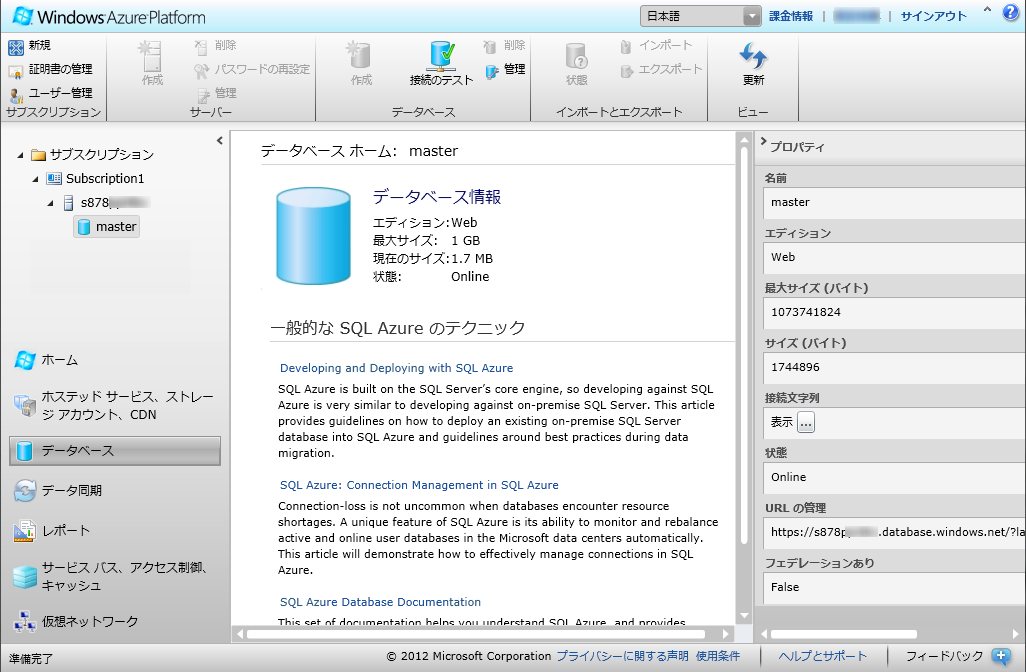Click the database 管理 manage icon

pyautogui.click(x=491, y=70)
